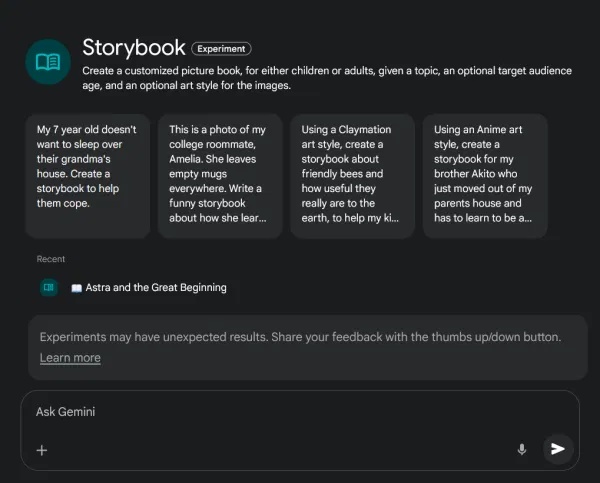Select the Anime brother Akito prompt card
Image resolution: width=600 pixels, height=483 pixels.
(x=485, y=176)
